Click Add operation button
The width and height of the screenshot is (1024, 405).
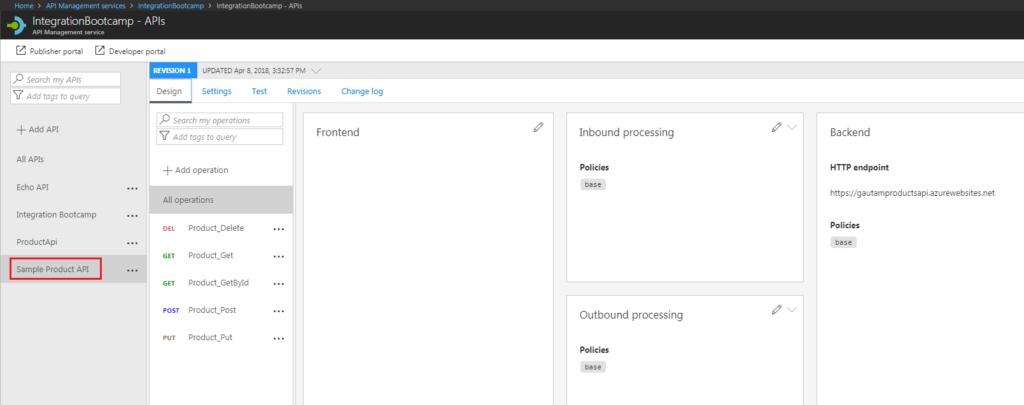pos(195,170)
